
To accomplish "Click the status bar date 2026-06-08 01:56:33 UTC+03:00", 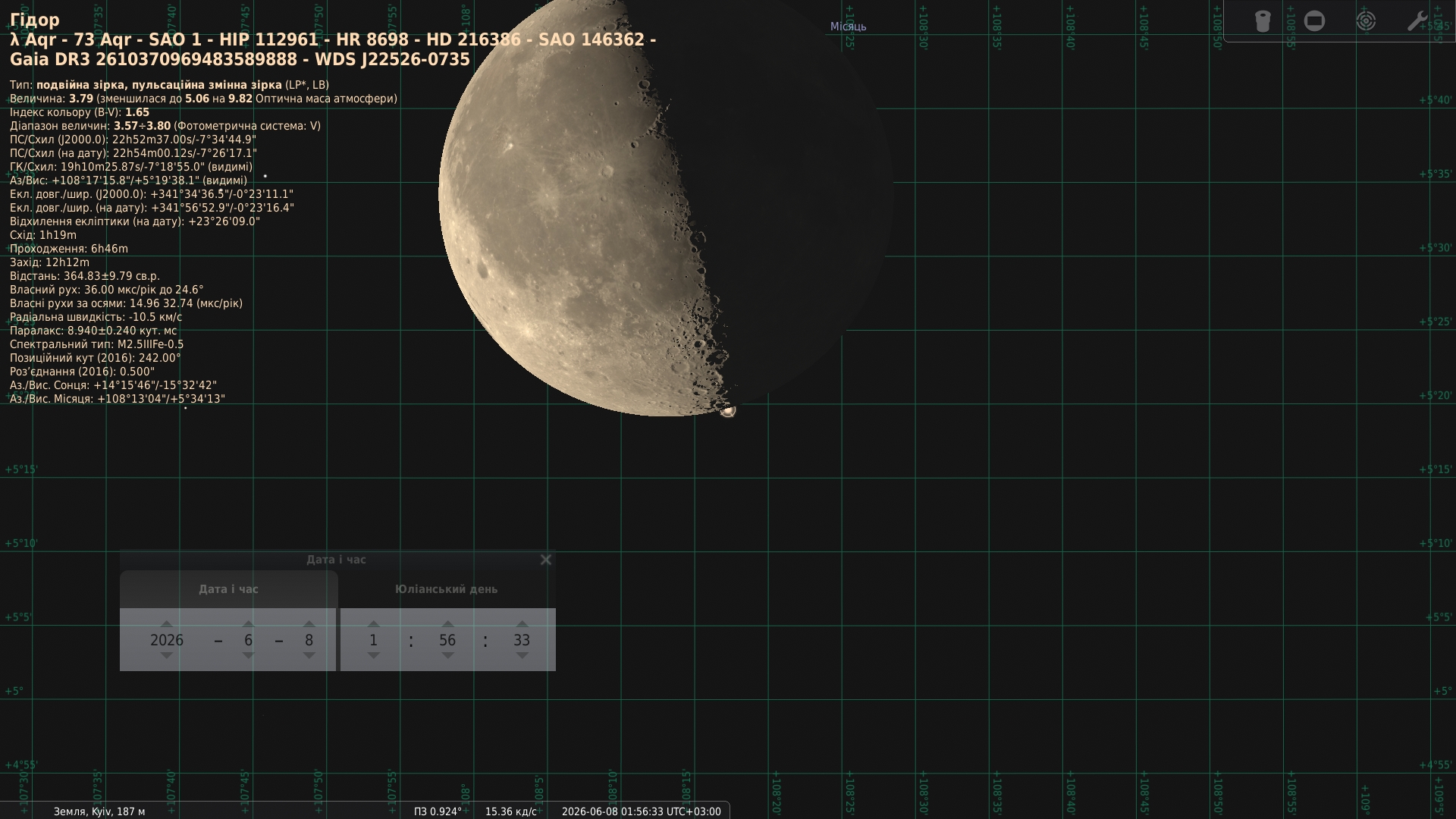I will point(642,811).
